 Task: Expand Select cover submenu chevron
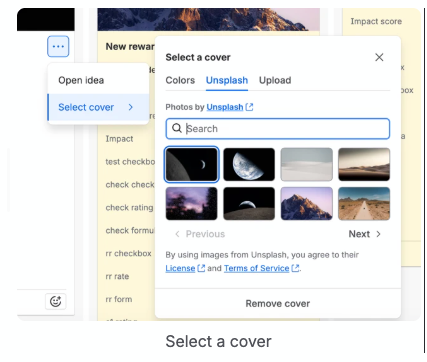[x=130, y=107]
